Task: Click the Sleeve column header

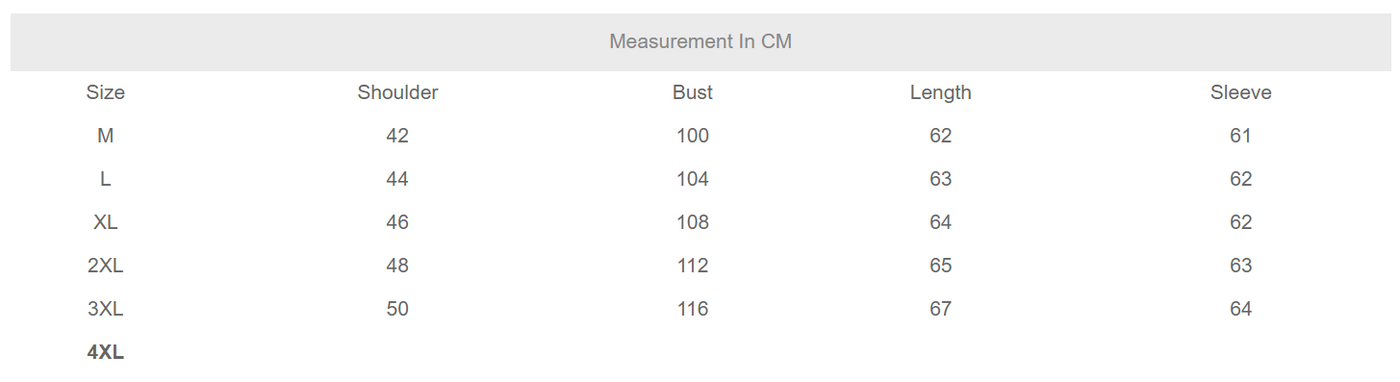Action: pyautogui.click(x=1241, y=93)
